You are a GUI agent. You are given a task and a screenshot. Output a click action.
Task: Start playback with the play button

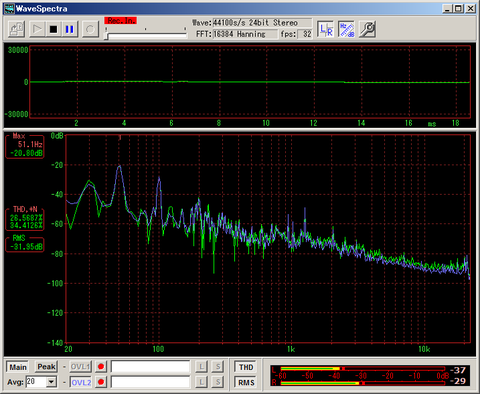(37, 29)
